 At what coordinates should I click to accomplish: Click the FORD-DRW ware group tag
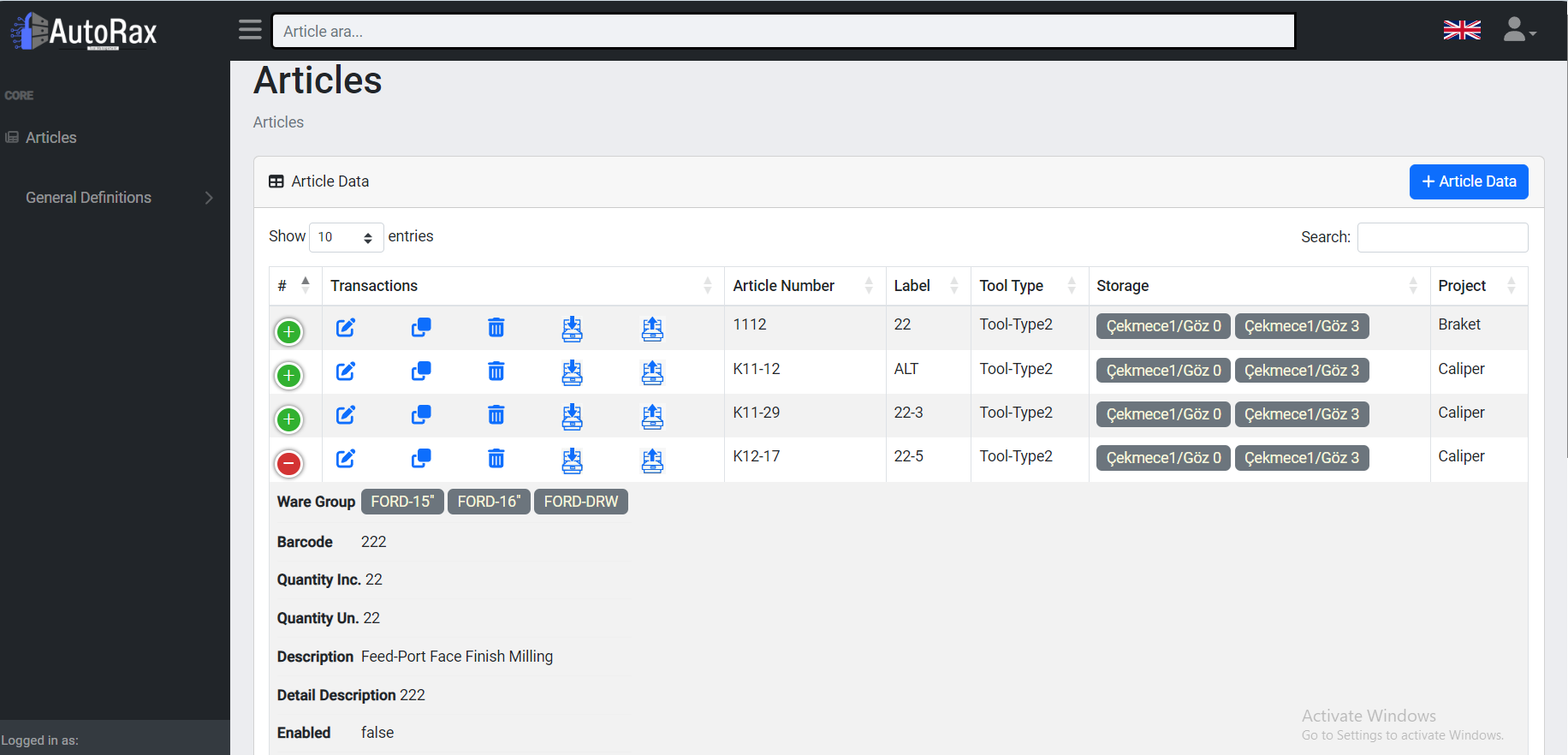tap(580, 502)
